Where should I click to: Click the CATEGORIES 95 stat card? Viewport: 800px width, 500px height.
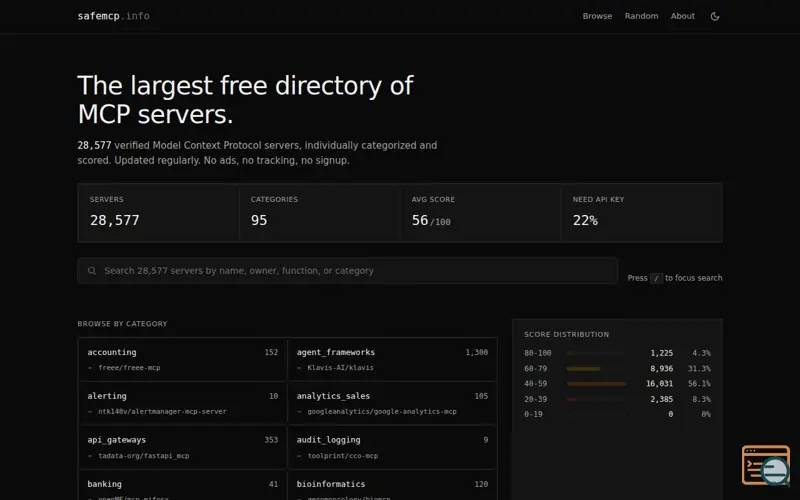(319, 213)
